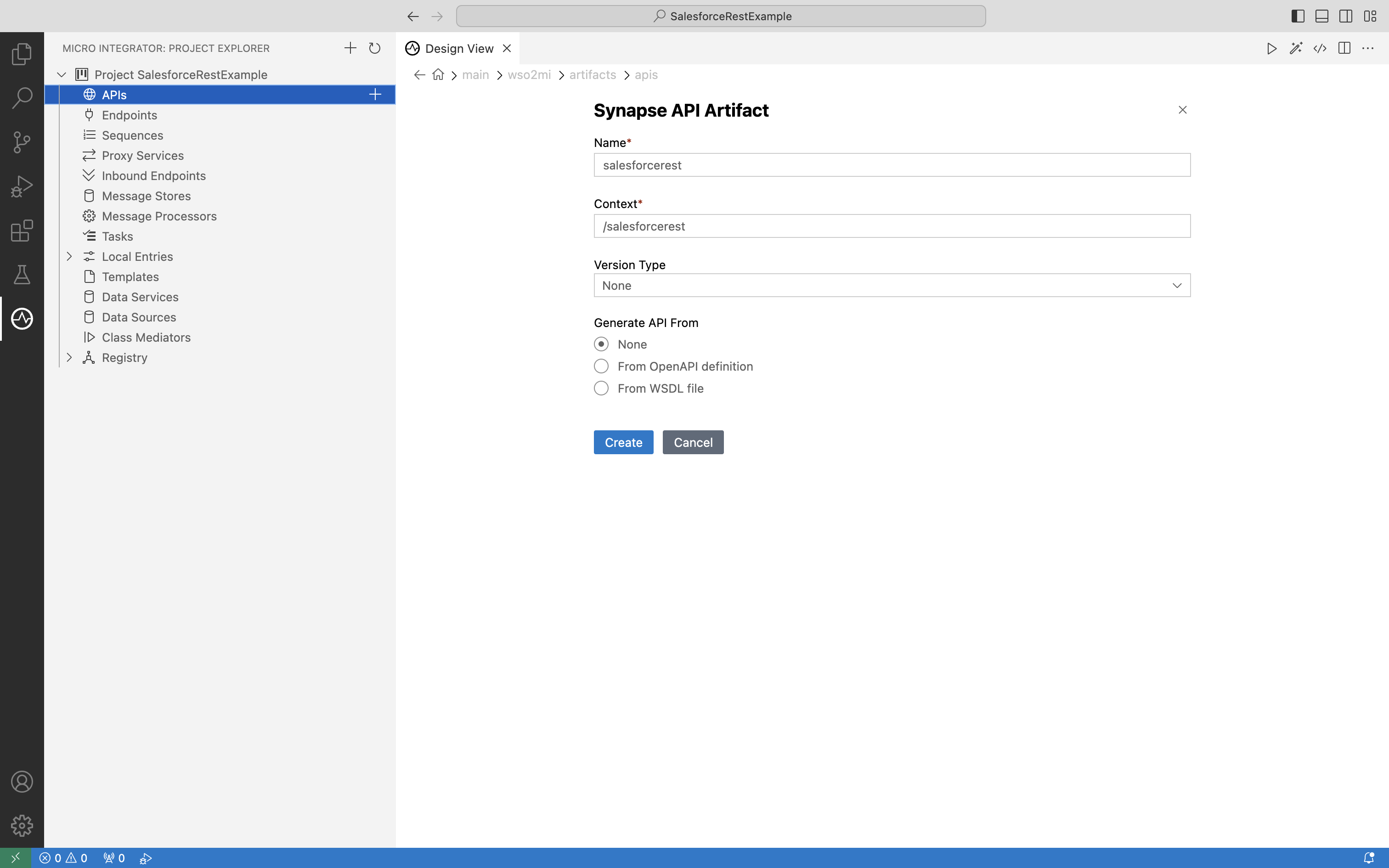The height and width of the screenshot is (868, 1389).
Task: Select the None radio button
Action: [601, 344]
